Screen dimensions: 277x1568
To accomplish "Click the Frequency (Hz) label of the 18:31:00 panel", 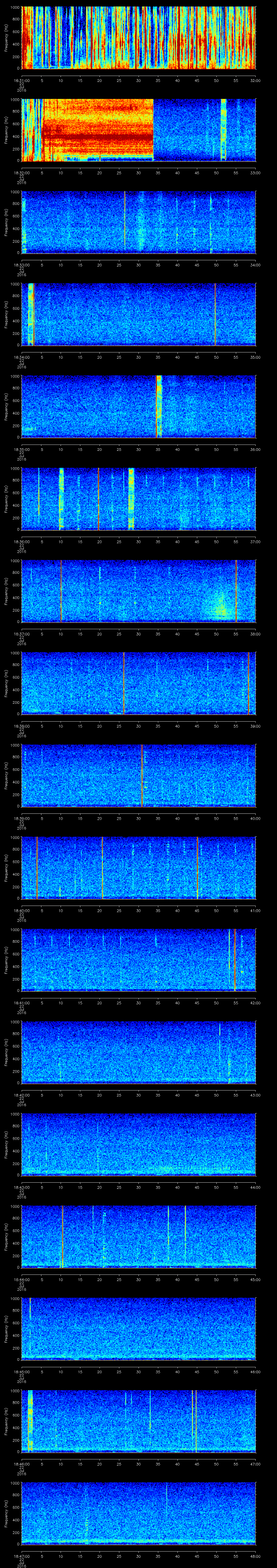I will tap(7, 38).
